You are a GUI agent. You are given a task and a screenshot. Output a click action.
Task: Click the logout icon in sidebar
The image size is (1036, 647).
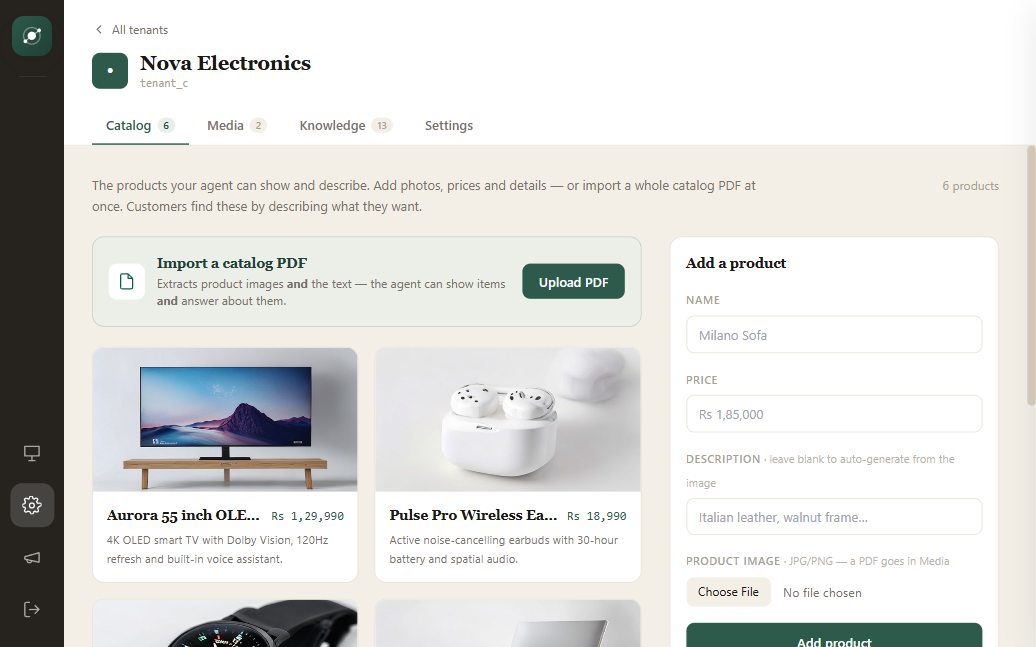(x=32, y=609)
